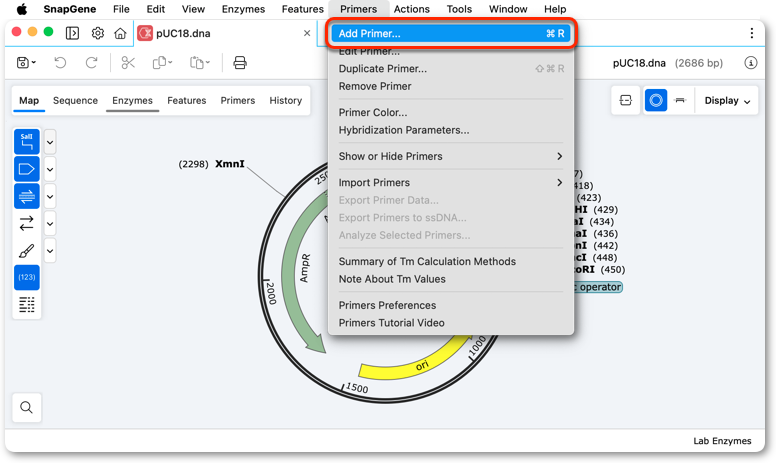Switch to circular map view
Screen dimensions: 776x463
click(656, 100)
